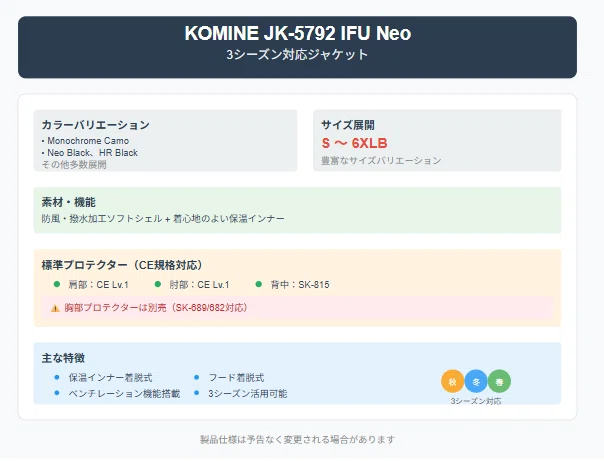Click the 素材・機能 section heading
Viewport: 604px width, 461px height.
coord(69,202)
